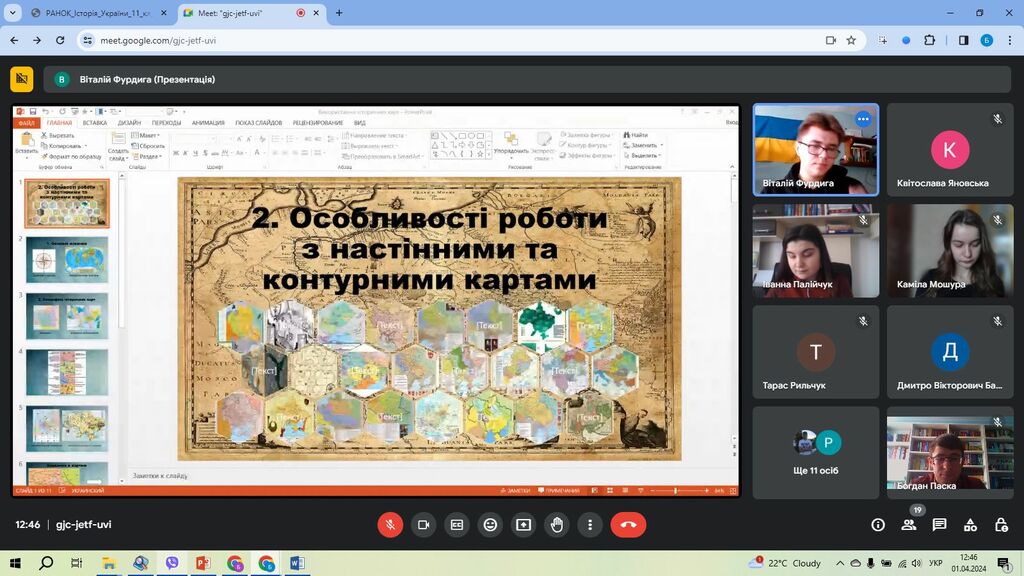Open the Activities panel icon
The image size is (1024, 576).
[970, 525]
